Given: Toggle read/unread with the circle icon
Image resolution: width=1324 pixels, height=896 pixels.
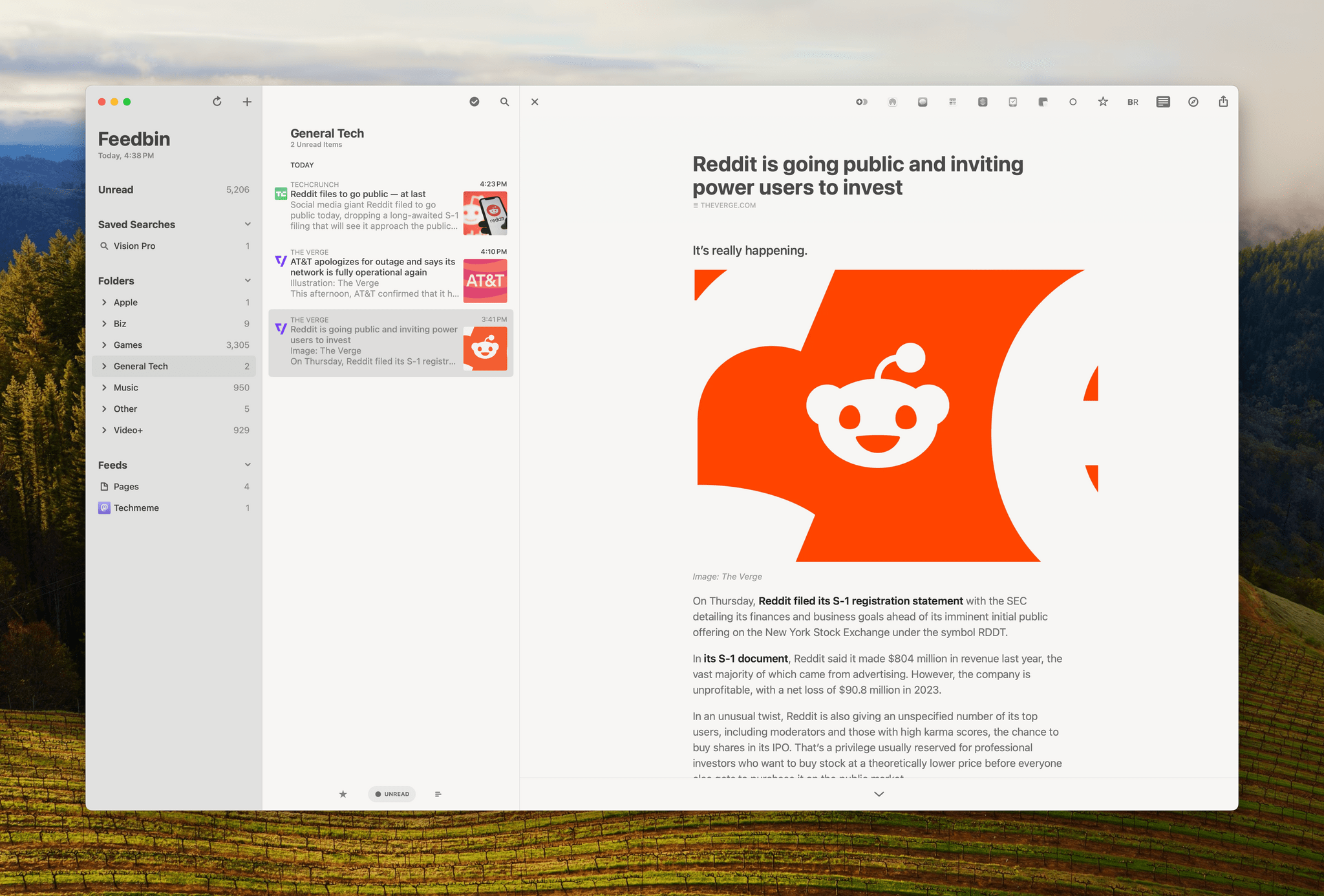Looking at the screenshot, I should tap(1073, 101).
